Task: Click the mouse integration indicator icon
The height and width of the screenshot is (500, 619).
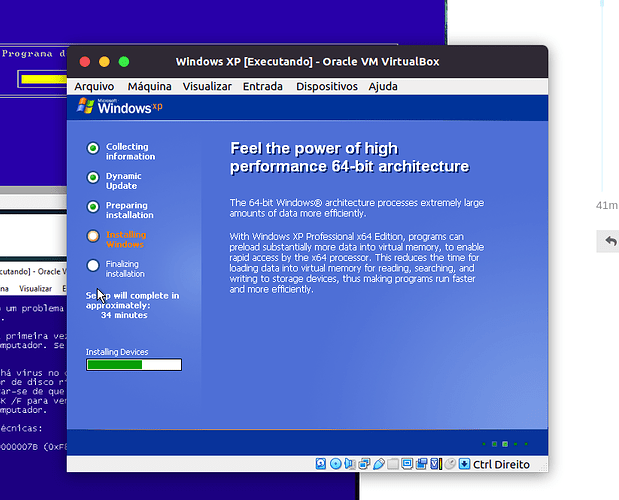Action: [x=450, y=464]
